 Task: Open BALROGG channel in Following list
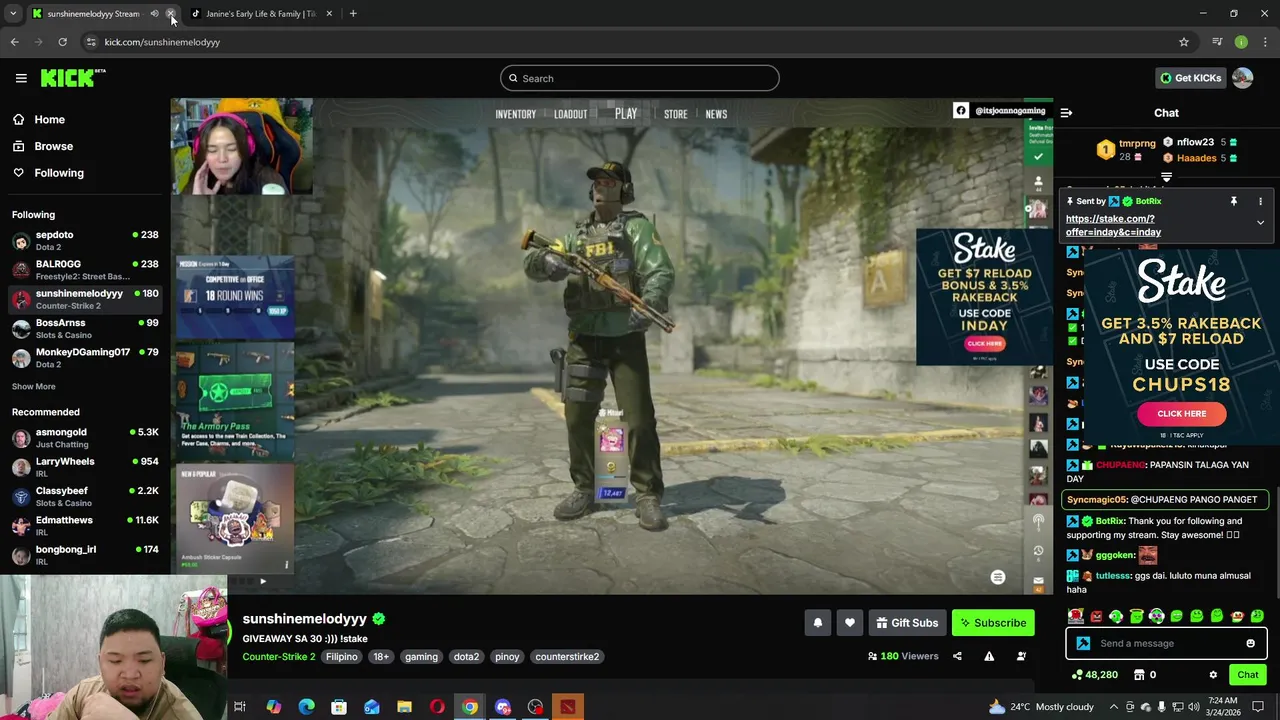[x=85, y=270]
